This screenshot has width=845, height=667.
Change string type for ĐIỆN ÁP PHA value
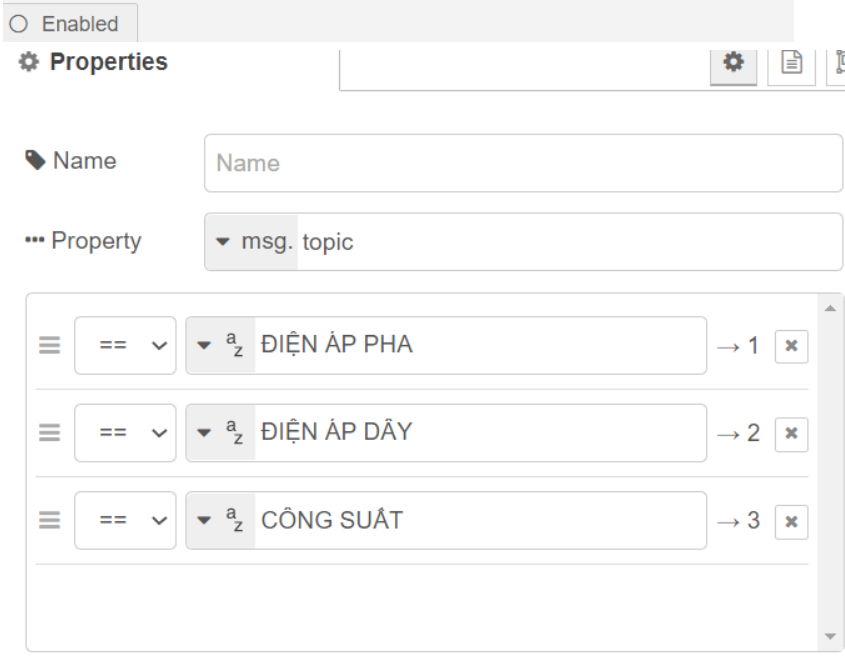pos(221,346)
